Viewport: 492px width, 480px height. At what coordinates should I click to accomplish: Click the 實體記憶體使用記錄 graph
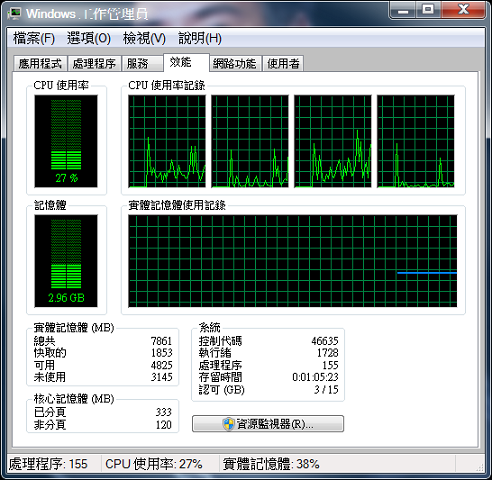293,261
